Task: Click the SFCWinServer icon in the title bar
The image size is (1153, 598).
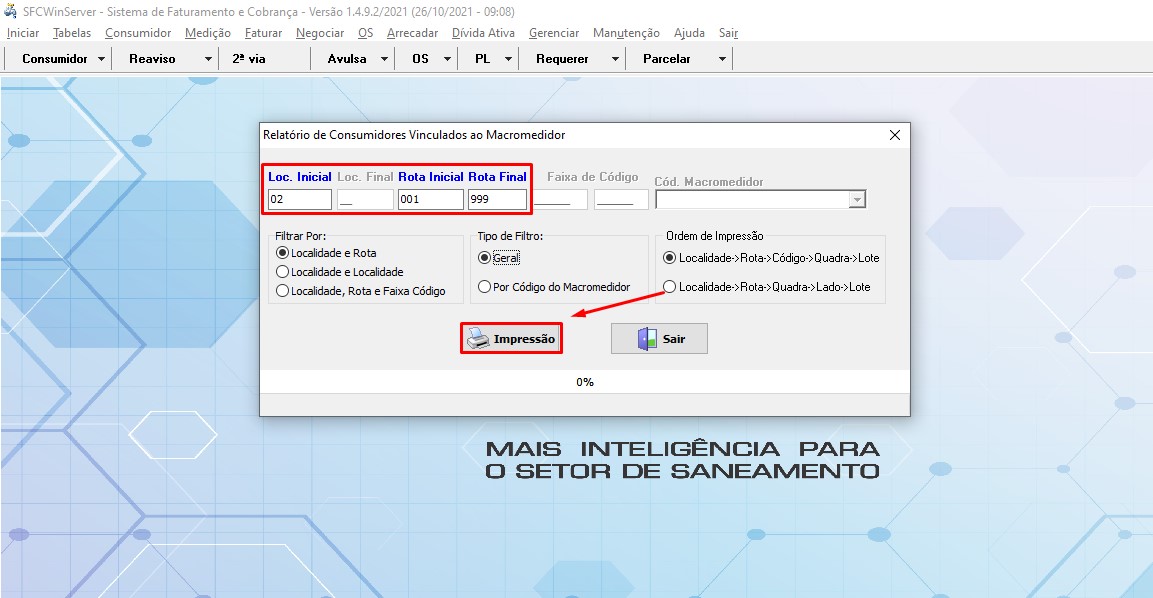Action: (x=10, y=10)
